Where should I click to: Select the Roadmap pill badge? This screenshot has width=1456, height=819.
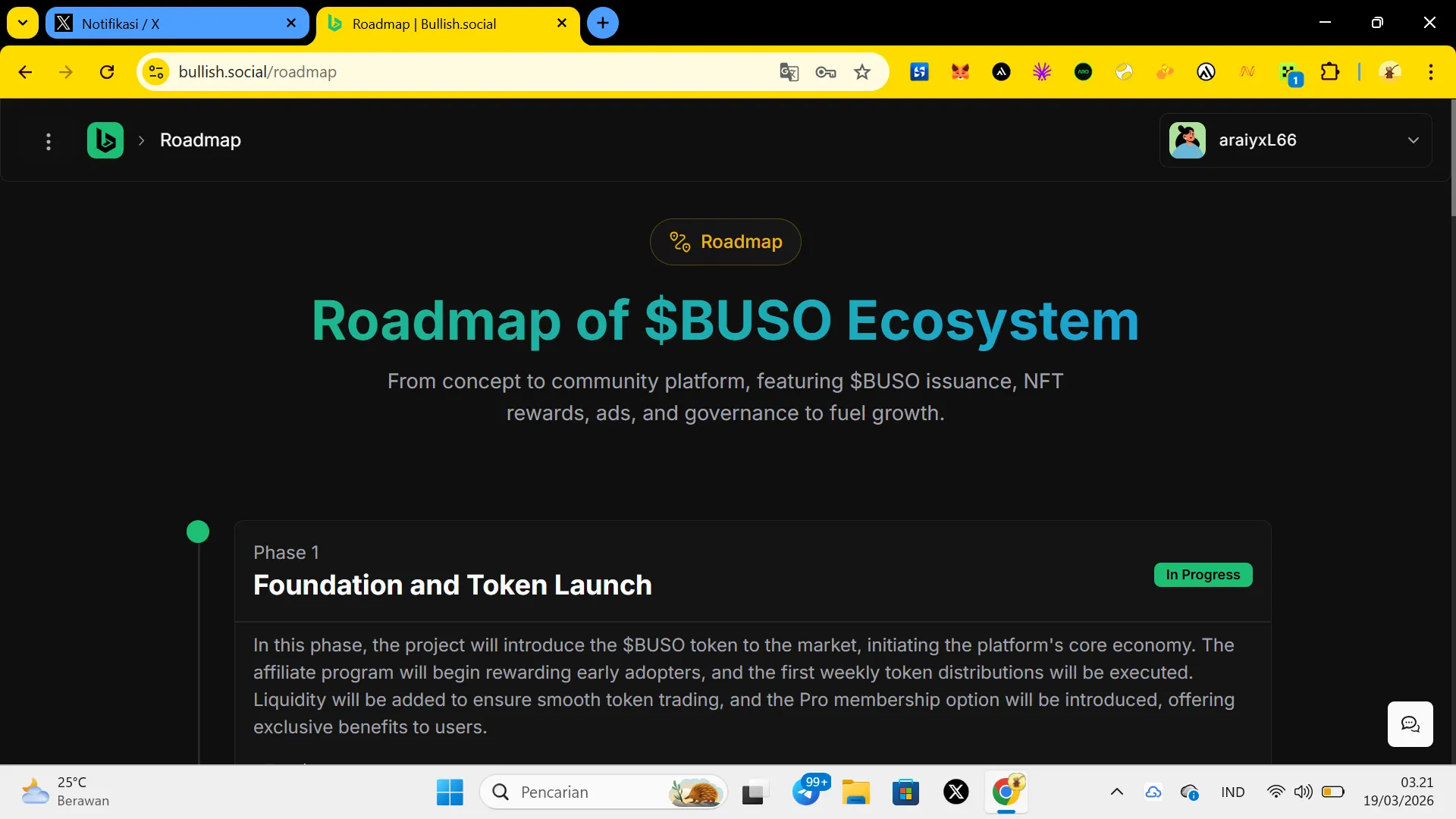[x=725, y=242]
